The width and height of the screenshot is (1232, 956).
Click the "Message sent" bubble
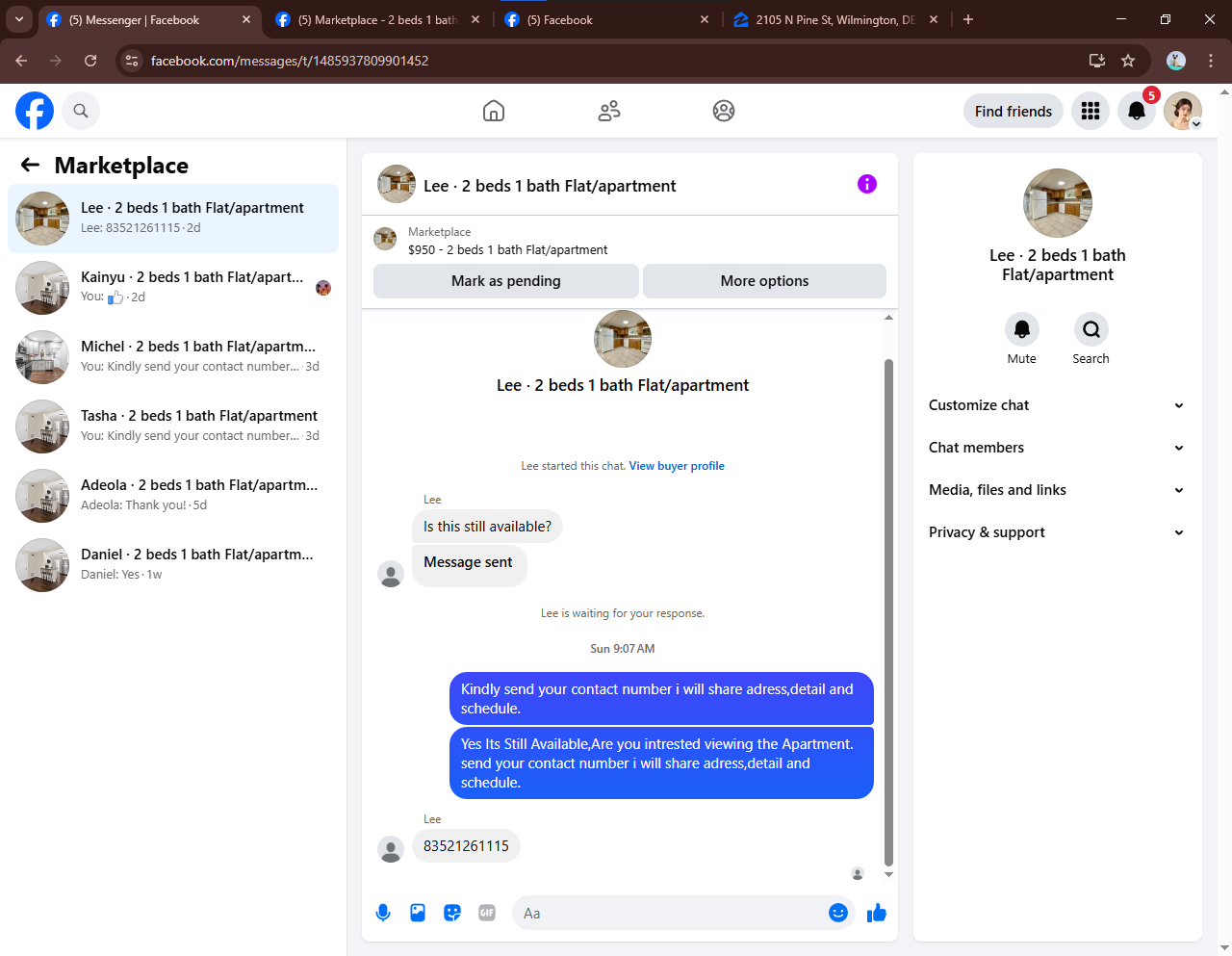click(x=469, y=565)
